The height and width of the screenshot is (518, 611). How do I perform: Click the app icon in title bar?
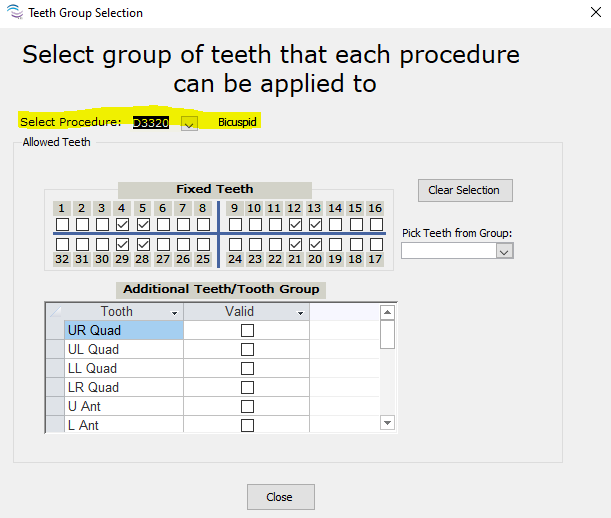13,13
